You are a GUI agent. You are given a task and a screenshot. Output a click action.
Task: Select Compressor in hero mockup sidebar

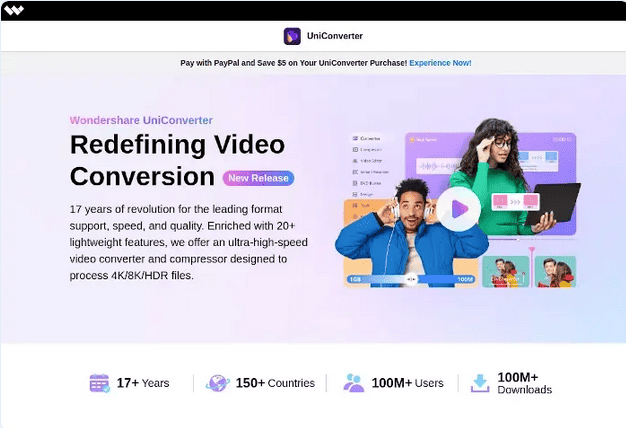coord(367,149)
